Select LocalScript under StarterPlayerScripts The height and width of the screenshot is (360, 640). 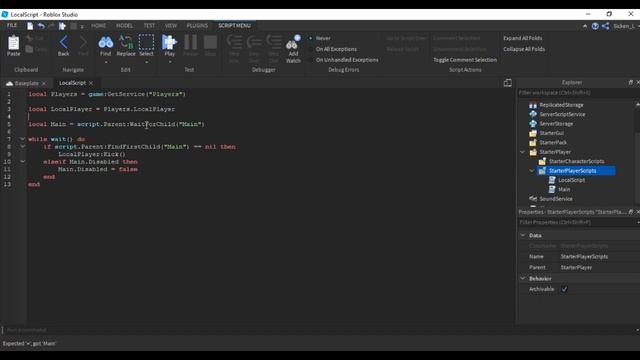coord(571,180)
